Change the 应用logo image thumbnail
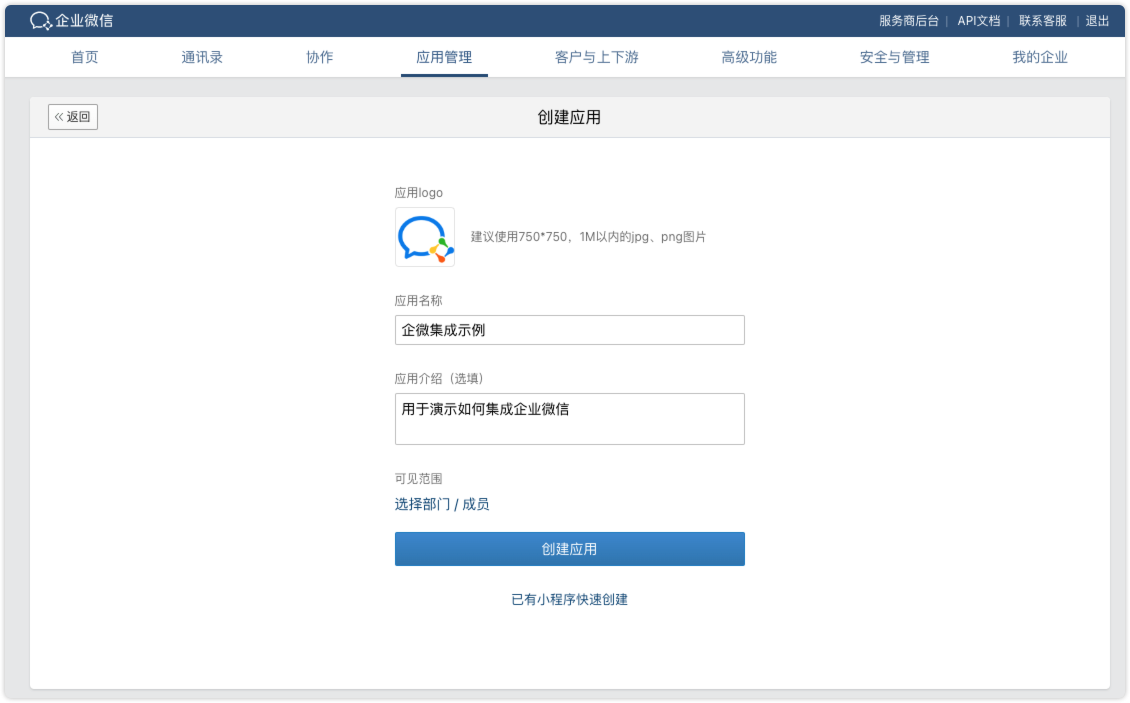Image resolution: width=1130 pixels, height=703 pixels. [x=424, y=237]
